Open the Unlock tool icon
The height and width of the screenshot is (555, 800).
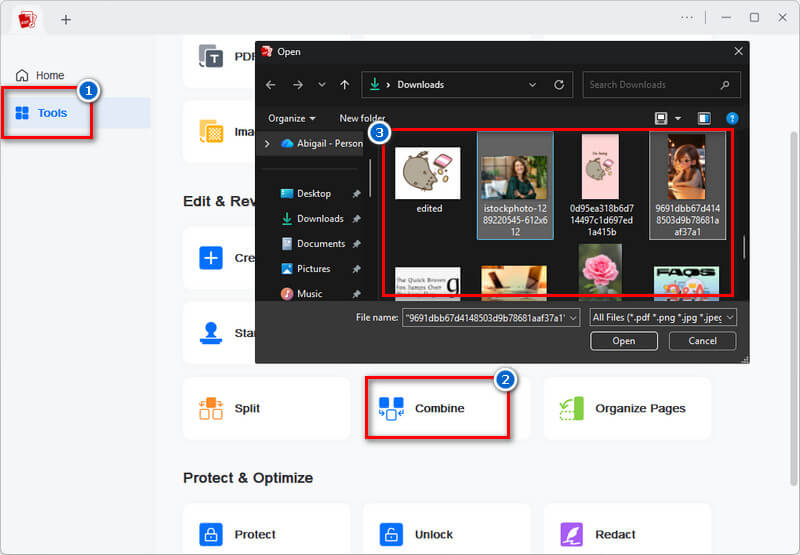391,534
